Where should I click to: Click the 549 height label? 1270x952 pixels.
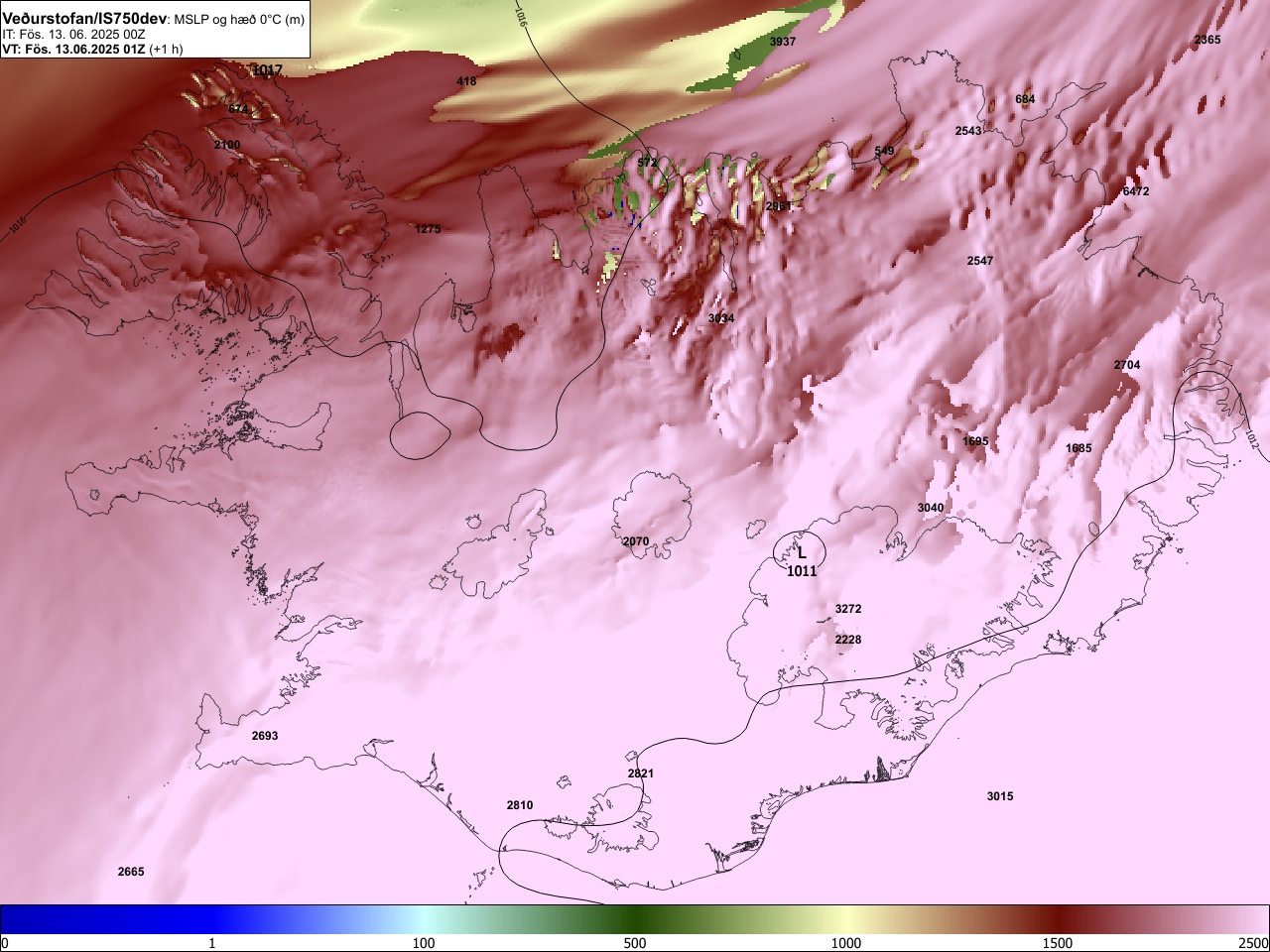tap(884, 152)
